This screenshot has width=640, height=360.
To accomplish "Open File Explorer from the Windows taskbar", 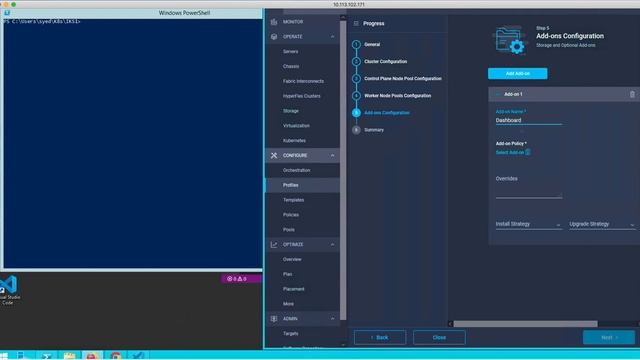I will (69, 356).
